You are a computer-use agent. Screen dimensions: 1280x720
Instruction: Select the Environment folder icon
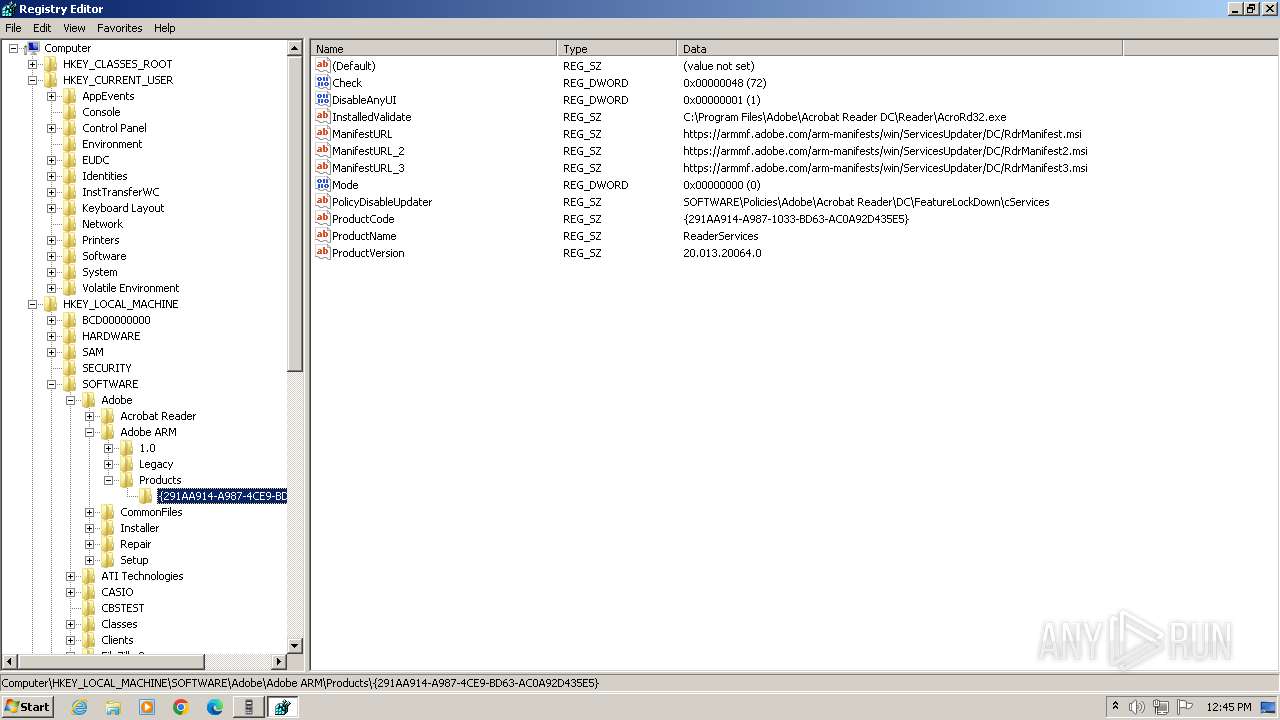[69, 144]
